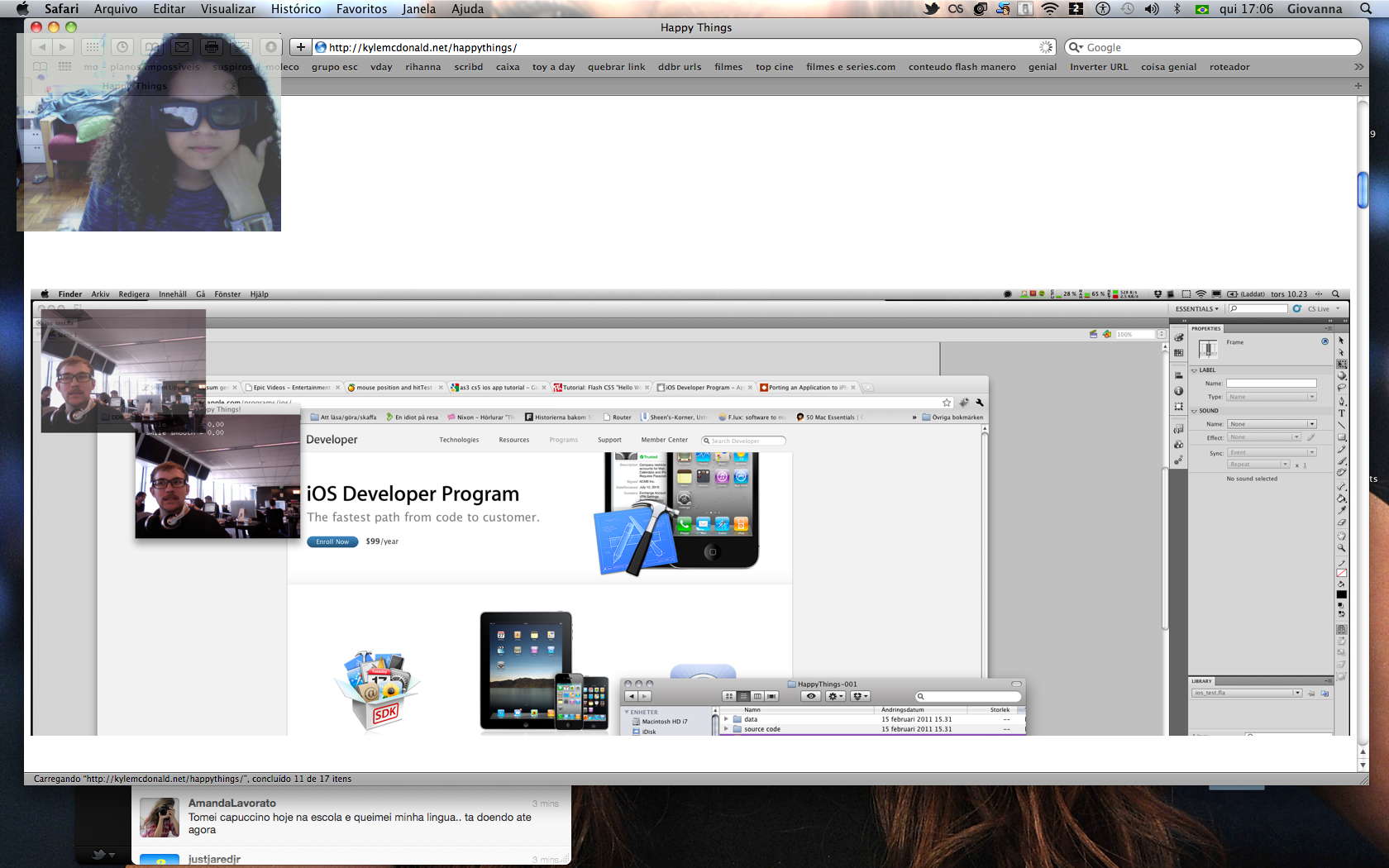Image resolution: width=1389 pixels, height=868 pixels.
Task: Open the Brazilian flag input menu
Action: (x=1202, y=9)
